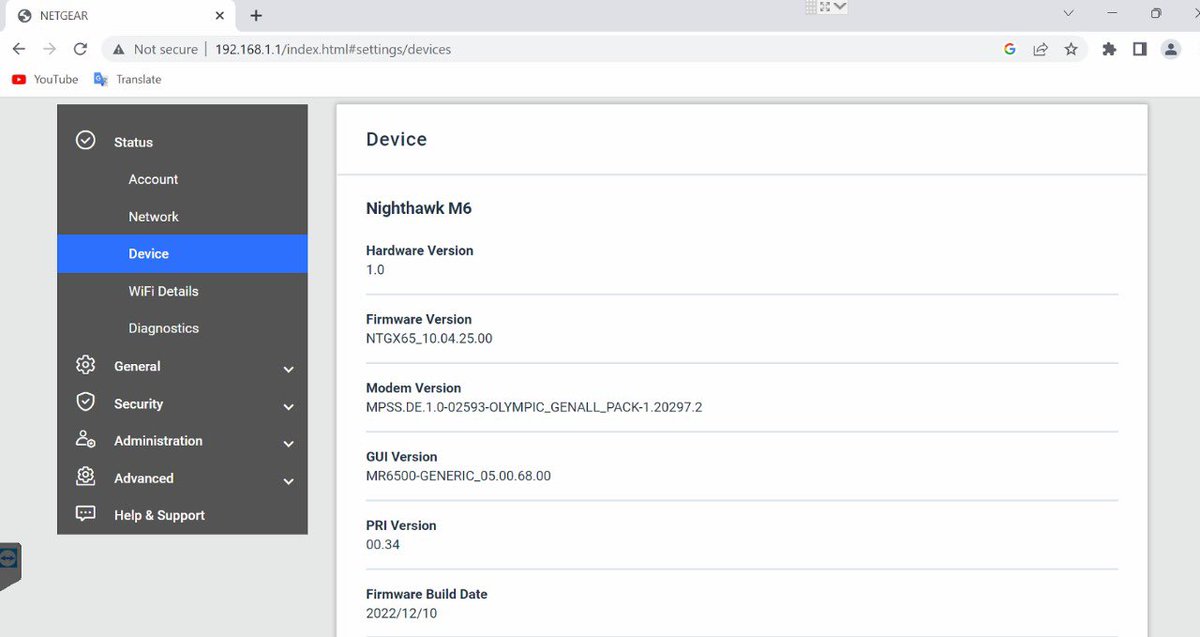Viewport: 1200px width, 637px height.
Task: Click the Status menu label
Action: (133, 142)
